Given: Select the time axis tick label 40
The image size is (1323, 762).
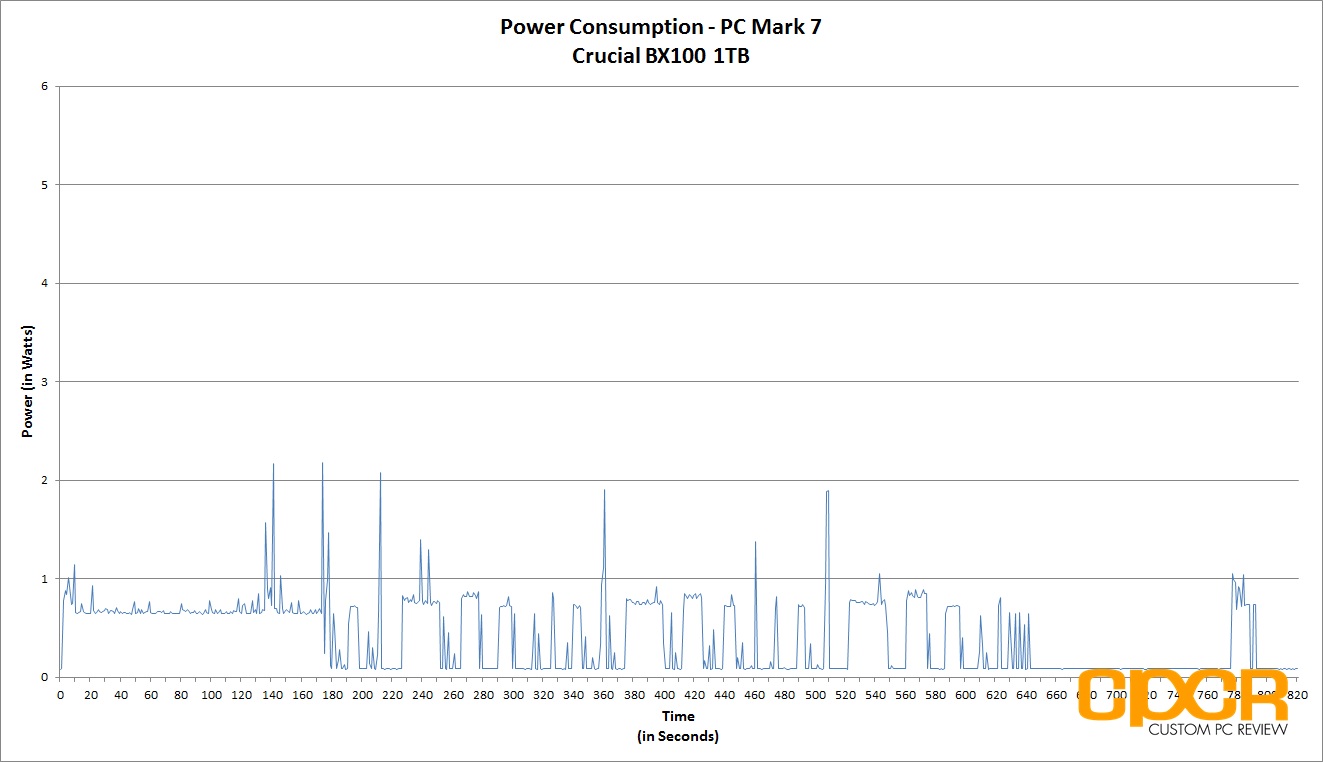Looking at the screenshot, I should tap(120, 694).
